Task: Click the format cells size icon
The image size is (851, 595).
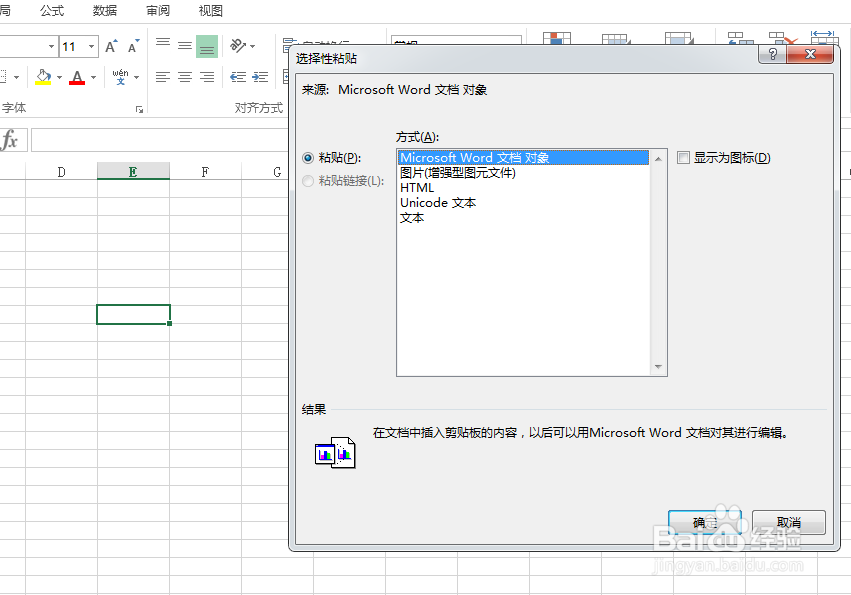Action: click(824, 37)
